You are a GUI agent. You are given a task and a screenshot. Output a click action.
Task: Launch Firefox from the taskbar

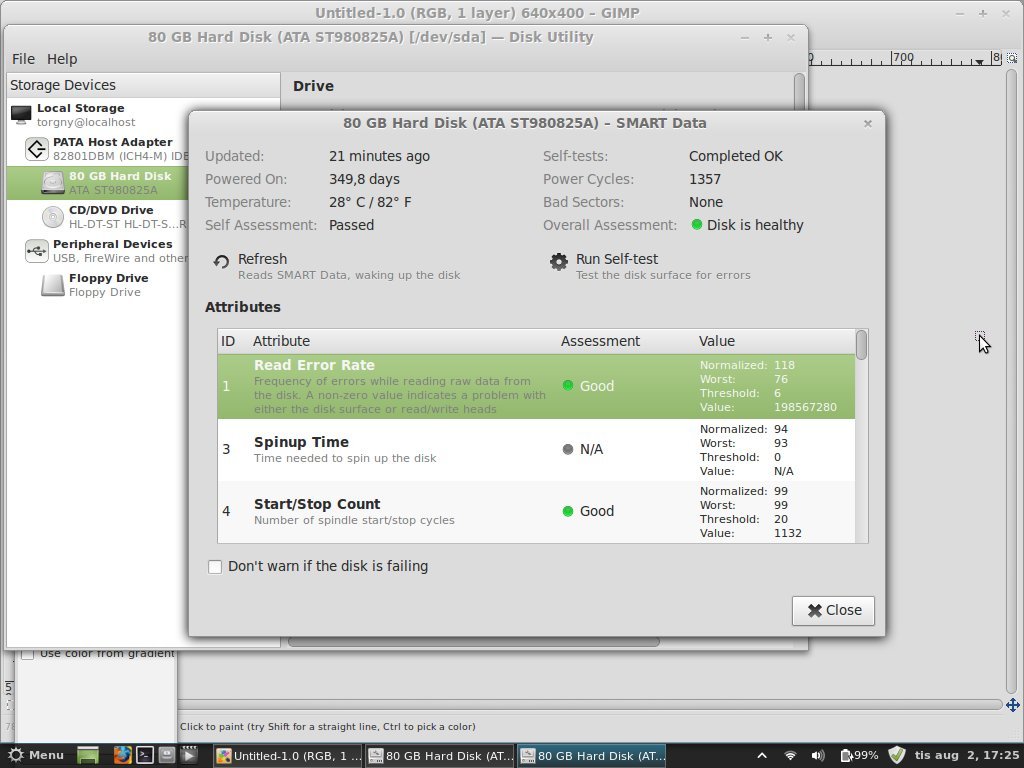click(x=122, y=756)
